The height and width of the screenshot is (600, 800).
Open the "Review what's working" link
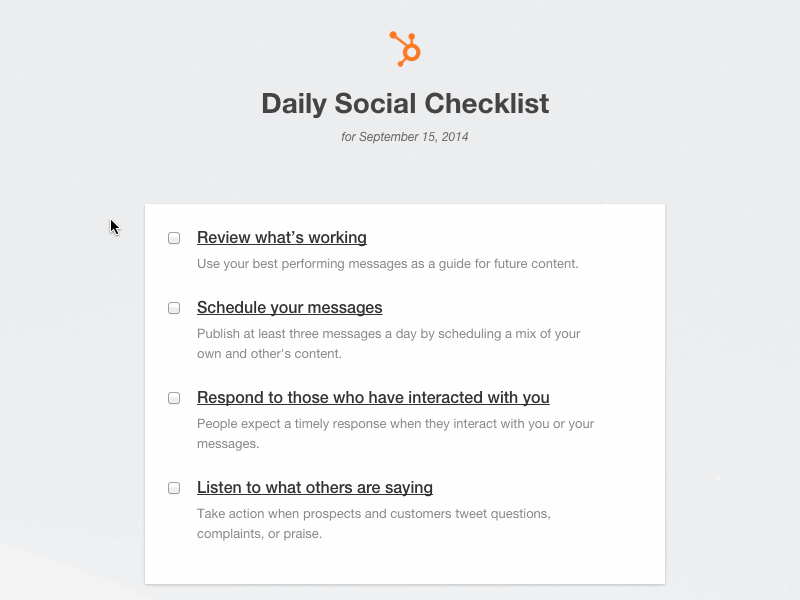(281, 237)
